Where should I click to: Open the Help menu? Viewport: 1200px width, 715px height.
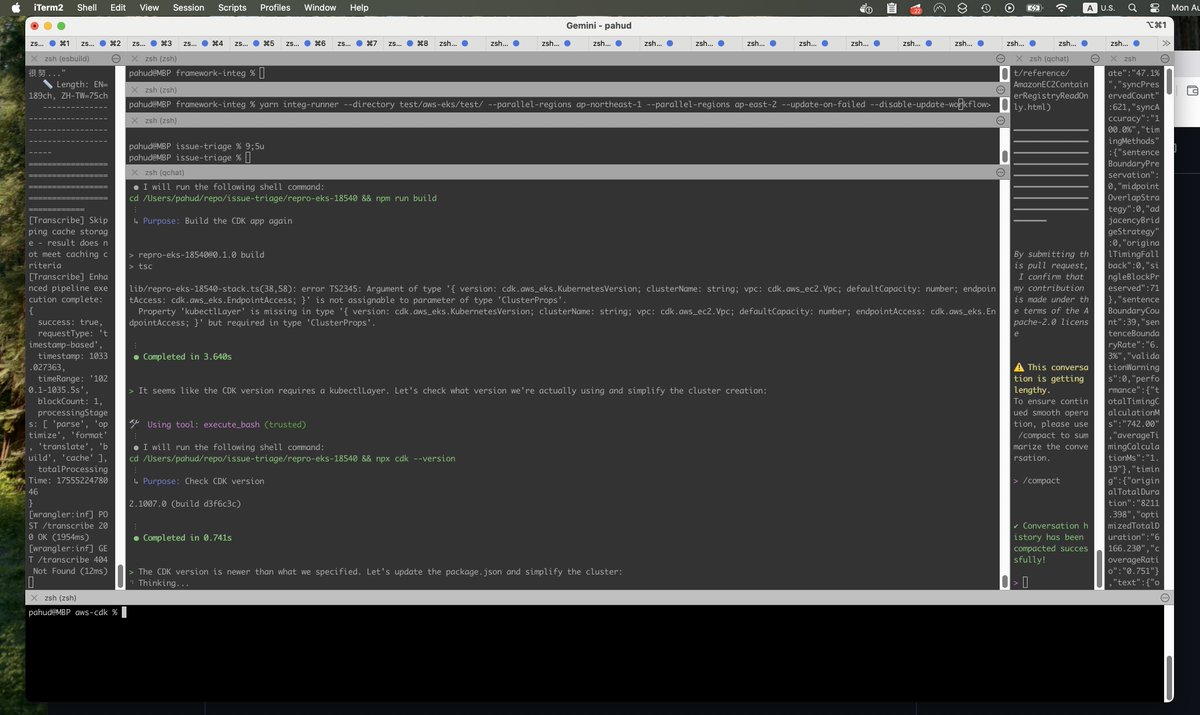(361, 7)
